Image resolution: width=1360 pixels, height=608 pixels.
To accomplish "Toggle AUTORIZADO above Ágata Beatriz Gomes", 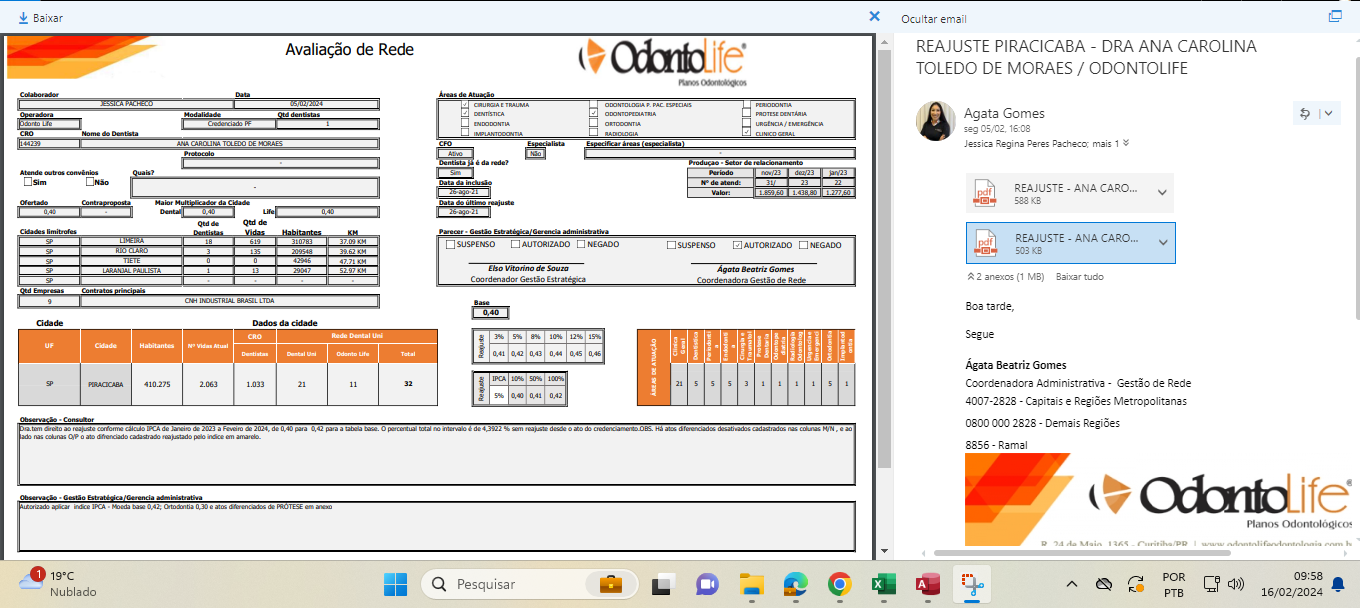I will 737,245.
